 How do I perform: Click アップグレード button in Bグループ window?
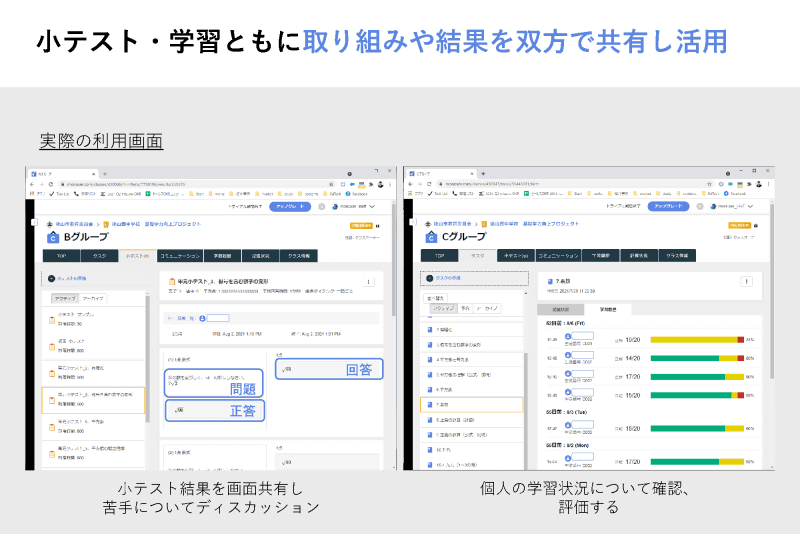point(290,207)
